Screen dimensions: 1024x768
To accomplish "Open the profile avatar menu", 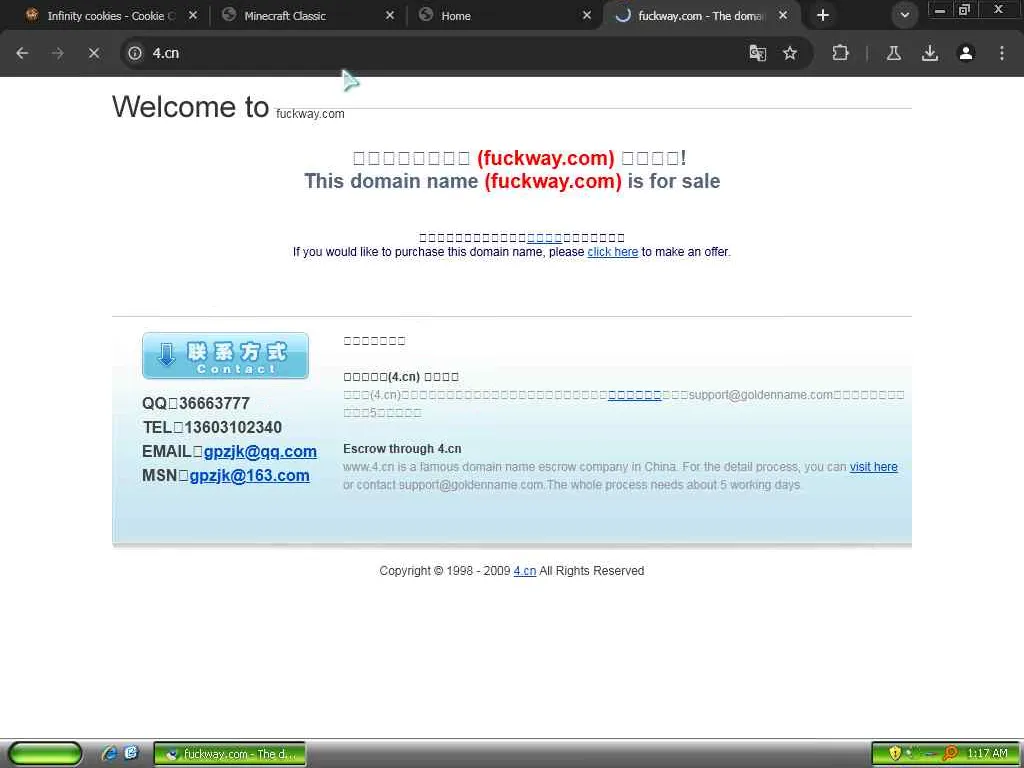I will click(x=966, y=53).
